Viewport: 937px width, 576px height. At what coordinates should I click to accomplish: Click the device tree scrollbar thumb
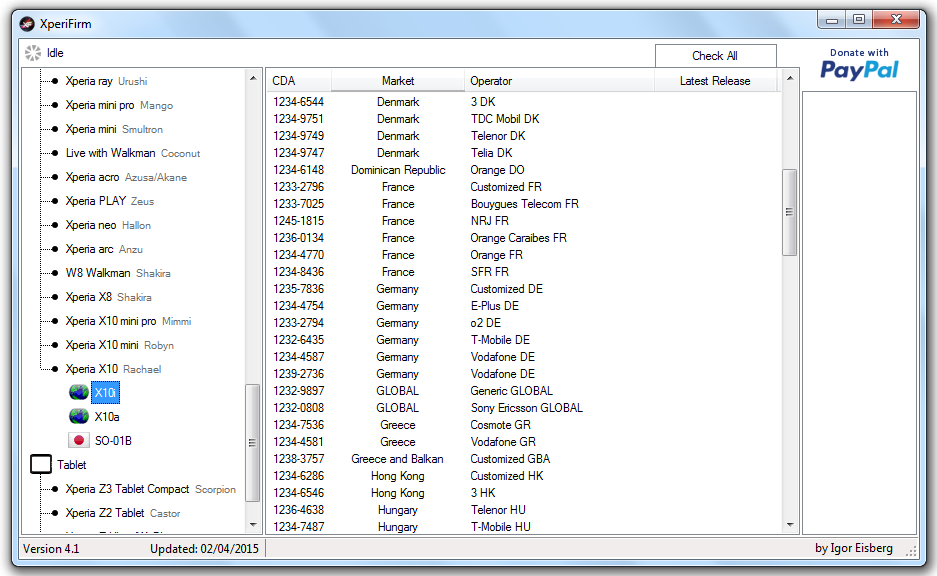(253, 443)
